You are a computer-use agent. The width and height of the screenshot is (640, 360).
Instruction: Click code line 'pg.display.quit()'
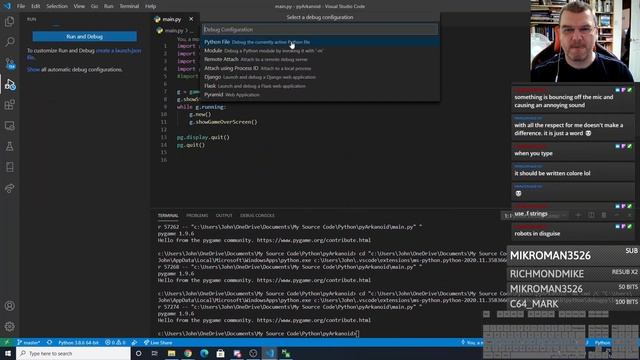click(203, 137)
